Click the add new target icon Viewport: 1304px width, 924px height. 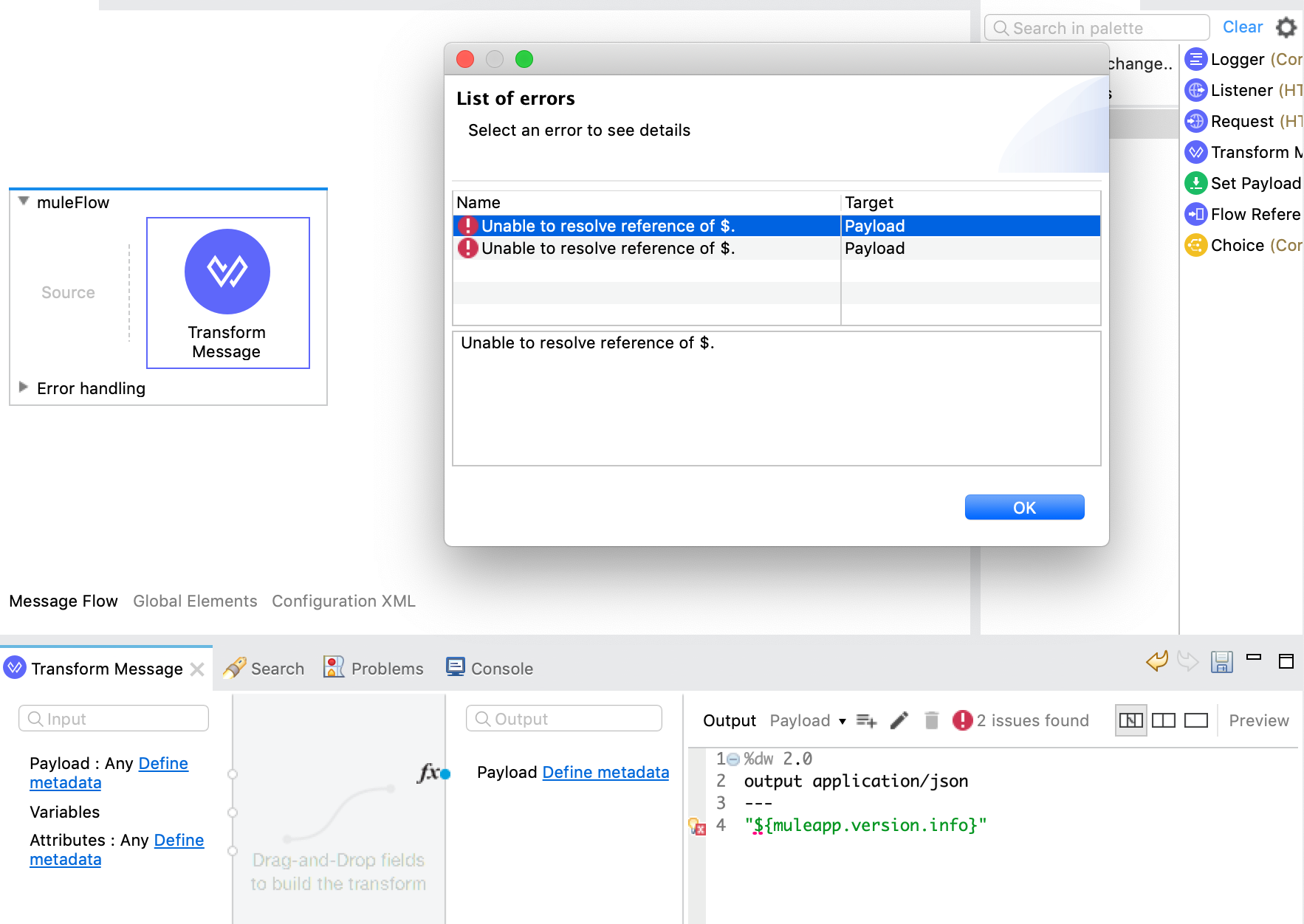coord(866,720)
